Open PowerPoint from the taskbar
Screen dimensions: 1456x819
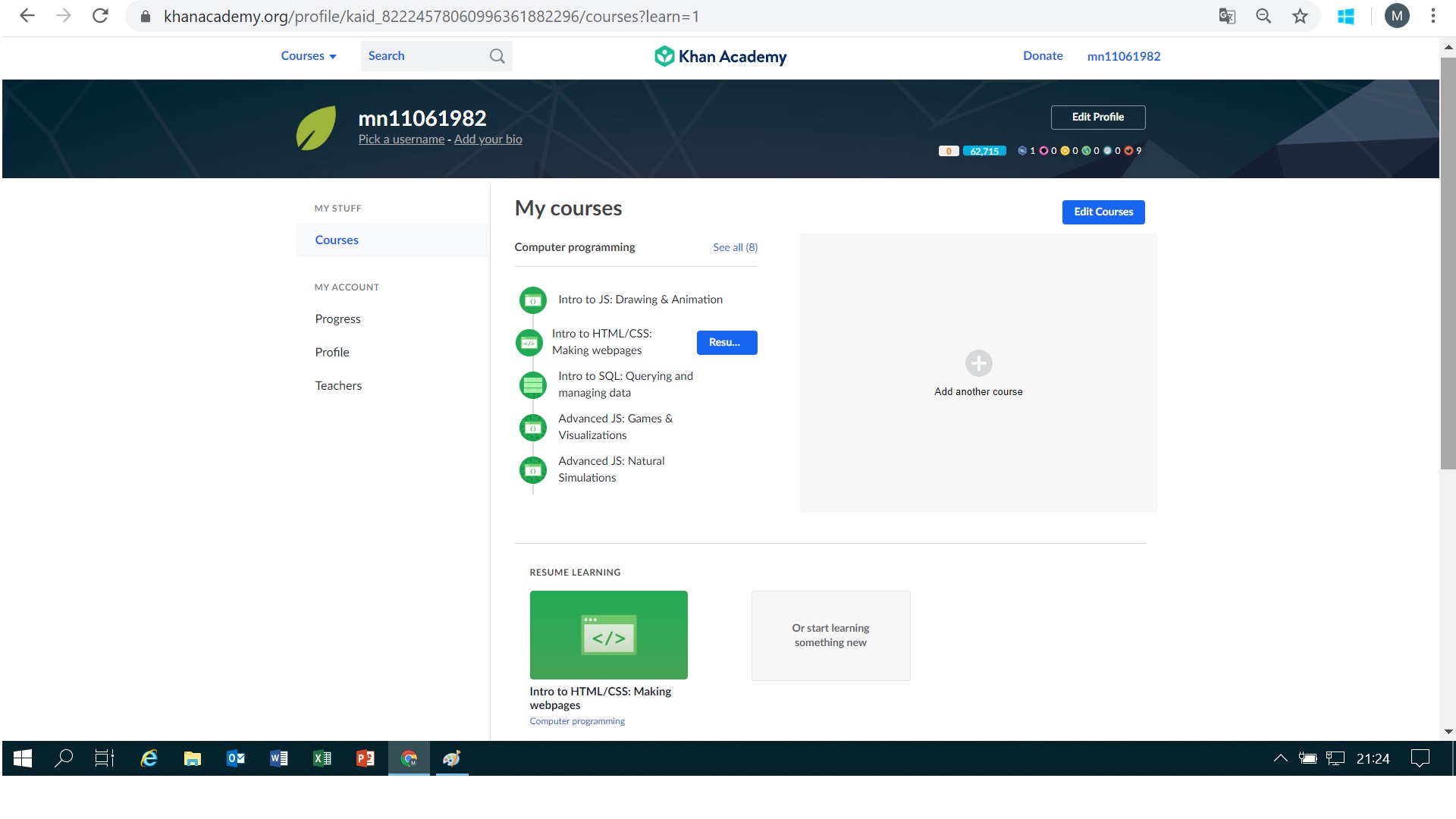pyautogui.click(x=366, y=758)
